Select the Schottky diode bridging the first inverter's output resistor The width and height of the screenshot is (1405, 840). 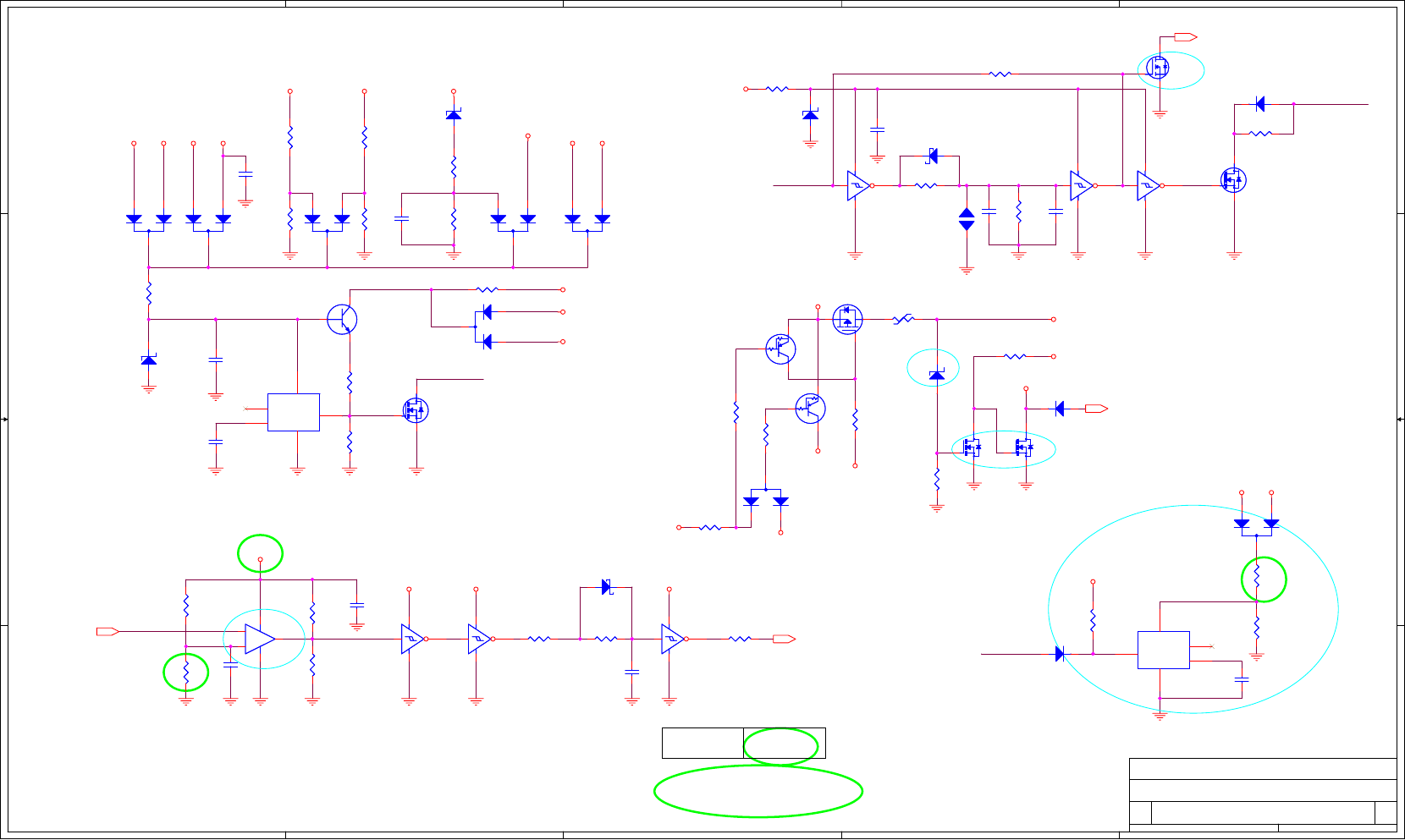point(933,156)
